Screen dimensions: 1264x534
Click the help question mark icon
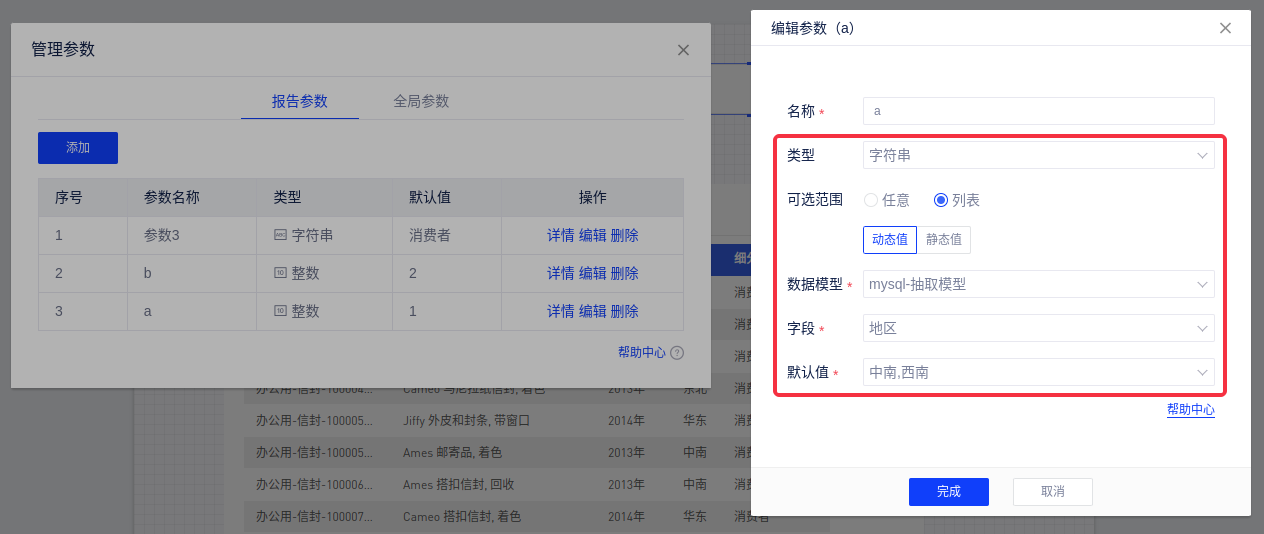(x=677, y=353)
